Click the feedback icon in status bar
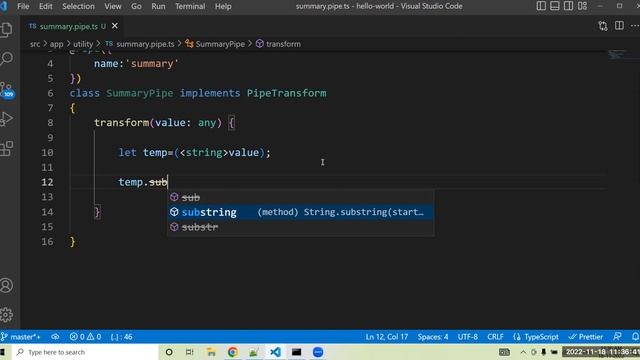The height and width of the screenshot is (360, 640). [x=617, y=336]
